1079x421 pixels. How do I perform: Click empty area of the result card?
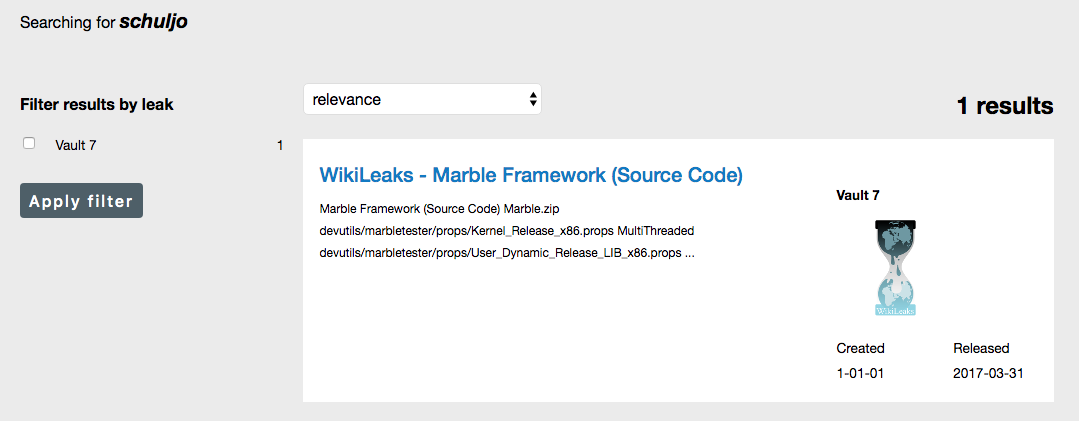pos(551,330)
